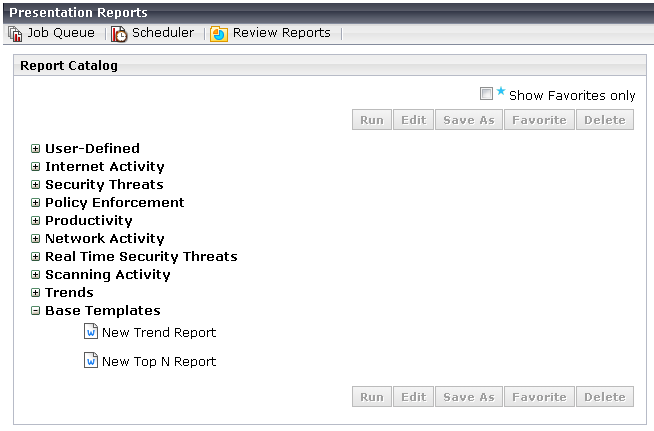Click the top Favorite button
The image size is (654, 431).
pos(539,120)
